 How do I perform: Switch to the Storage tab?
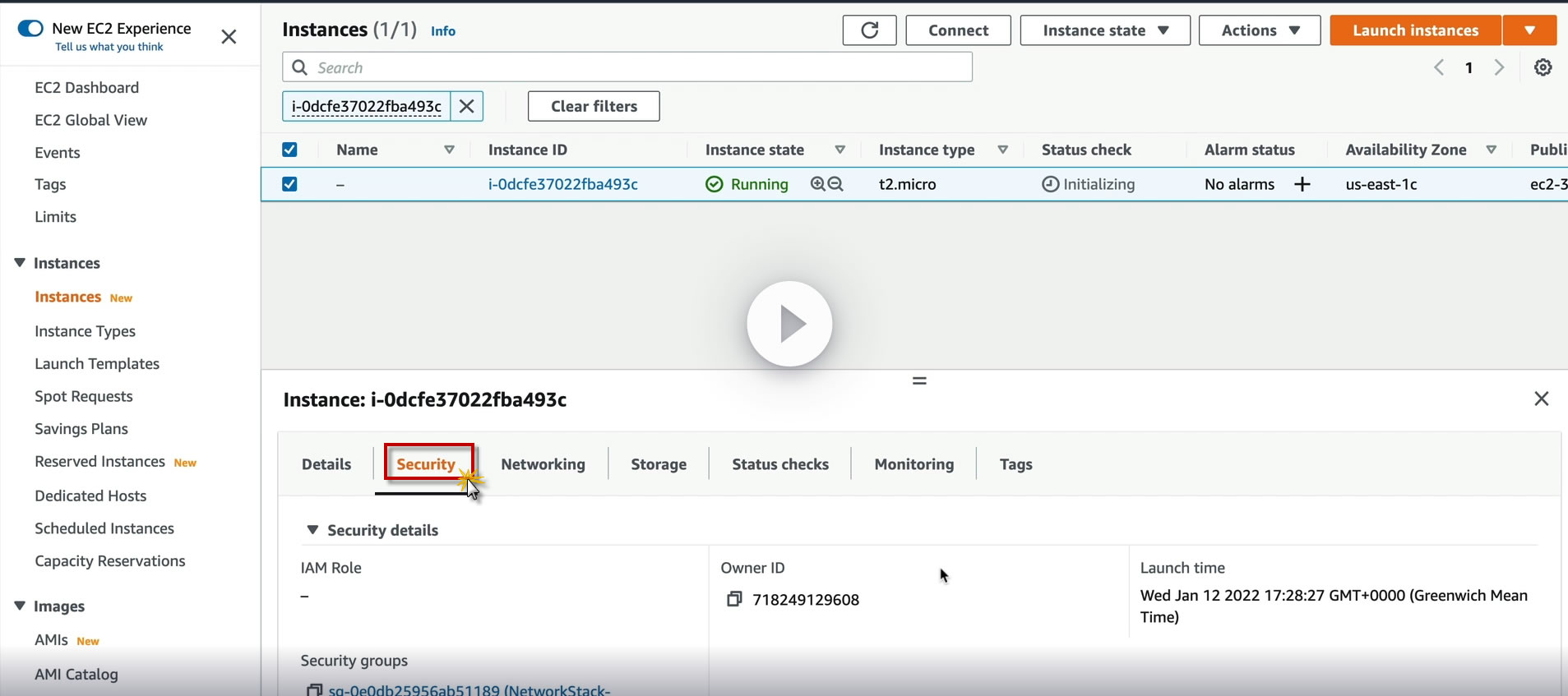click(659, 464)
